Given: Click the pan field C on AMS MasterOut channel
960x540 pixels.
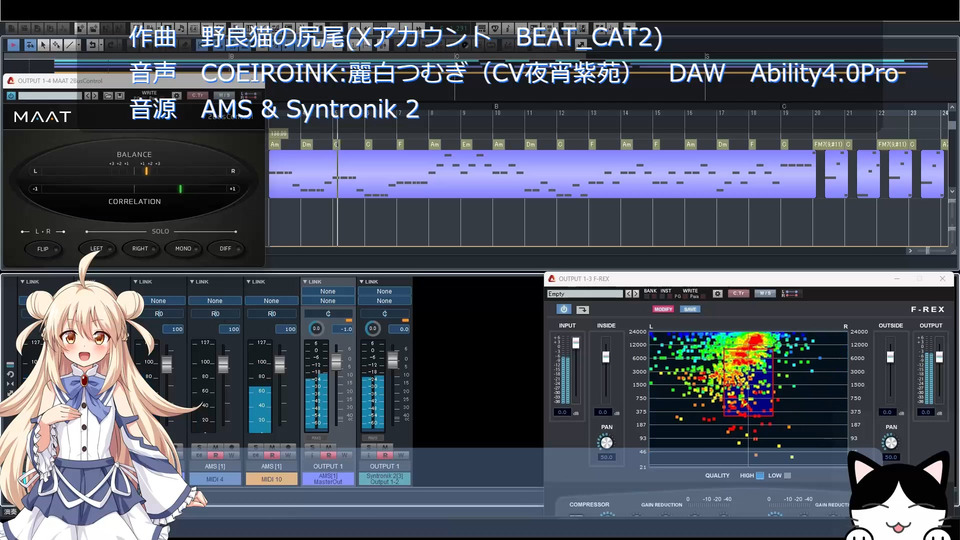Looking at the screenshot, I should pyautogui.click(x=328, y=313).
